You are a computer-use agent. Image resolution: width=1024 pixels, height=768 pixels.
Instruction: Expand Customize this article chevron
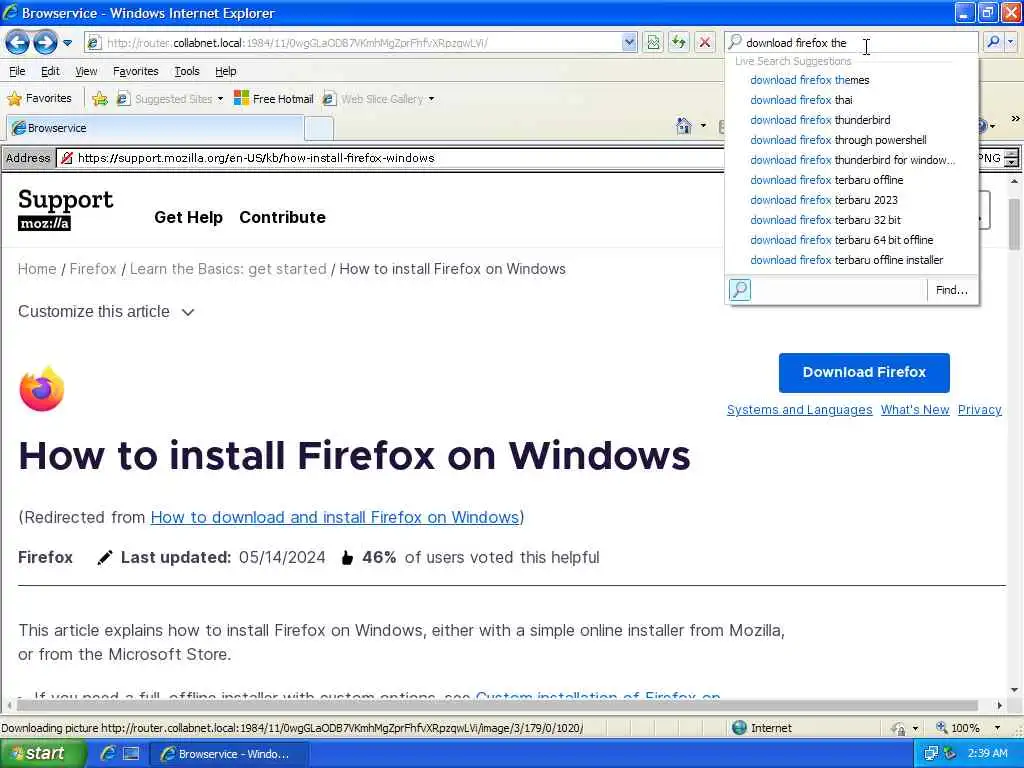tap(188, 312)
